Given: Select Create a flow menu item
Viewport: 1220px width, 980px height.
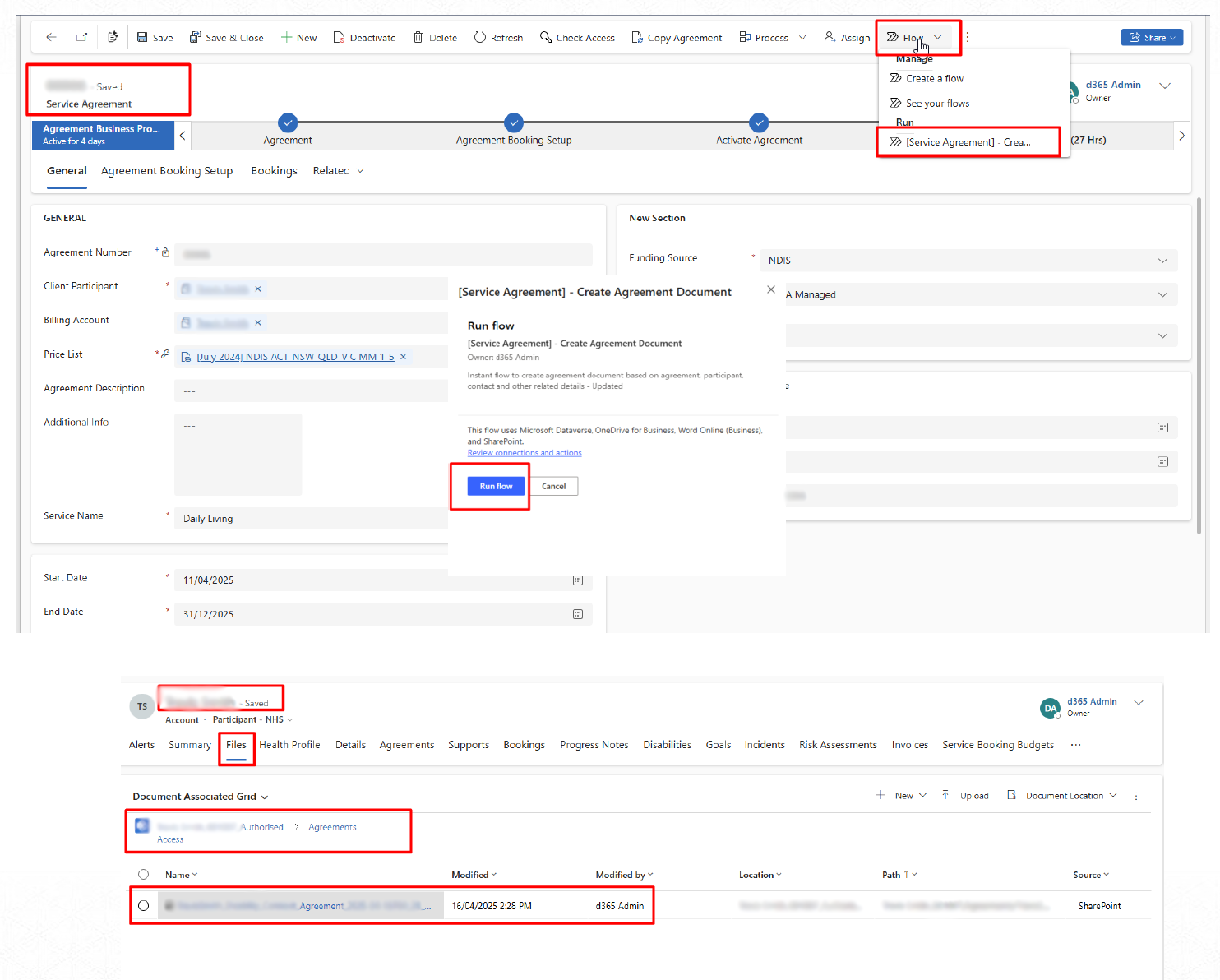Looking at the screenshot, I should click(934, 79).
